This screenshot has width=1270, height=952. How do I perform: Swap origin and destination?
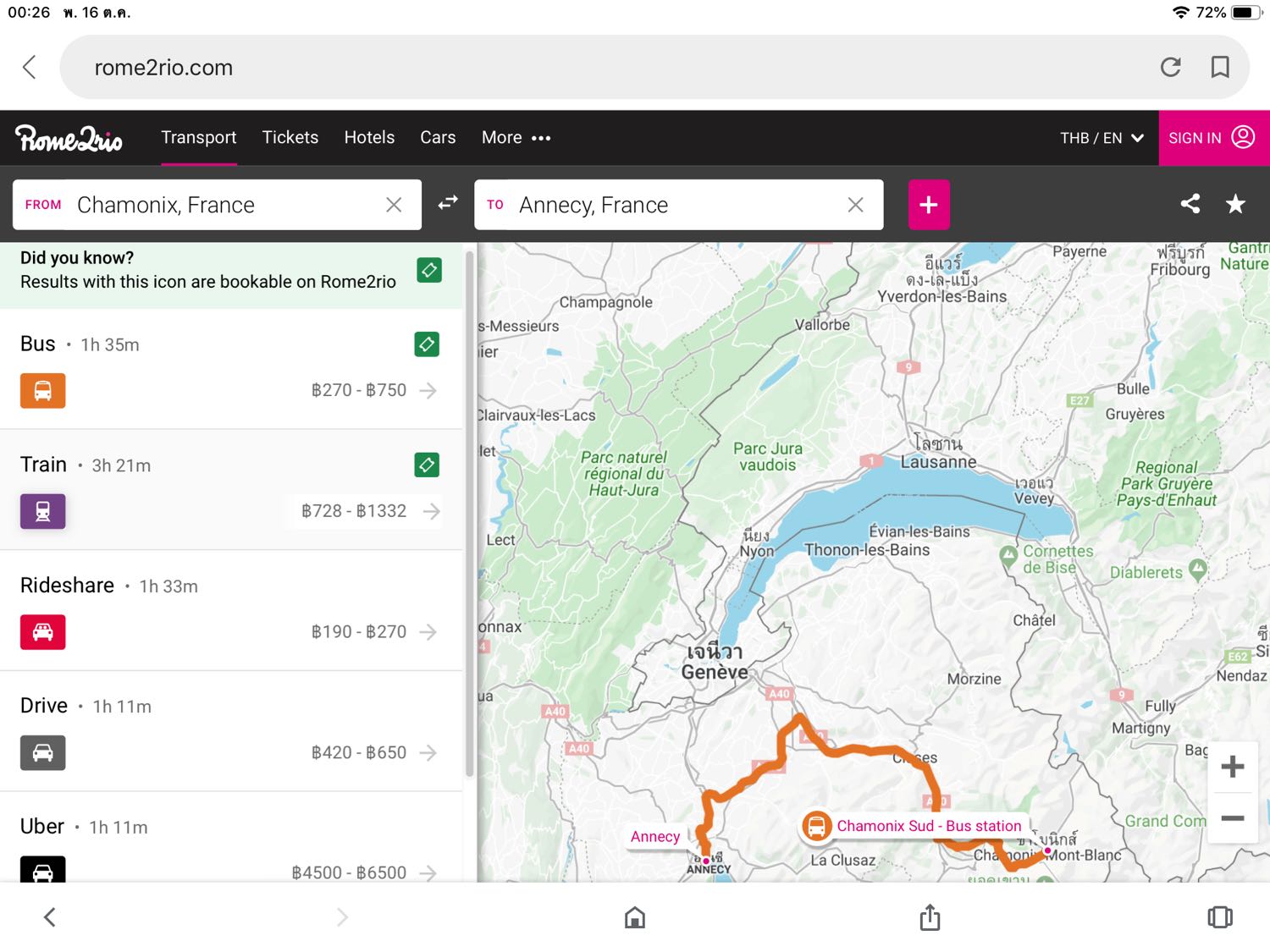click(448, 203)
